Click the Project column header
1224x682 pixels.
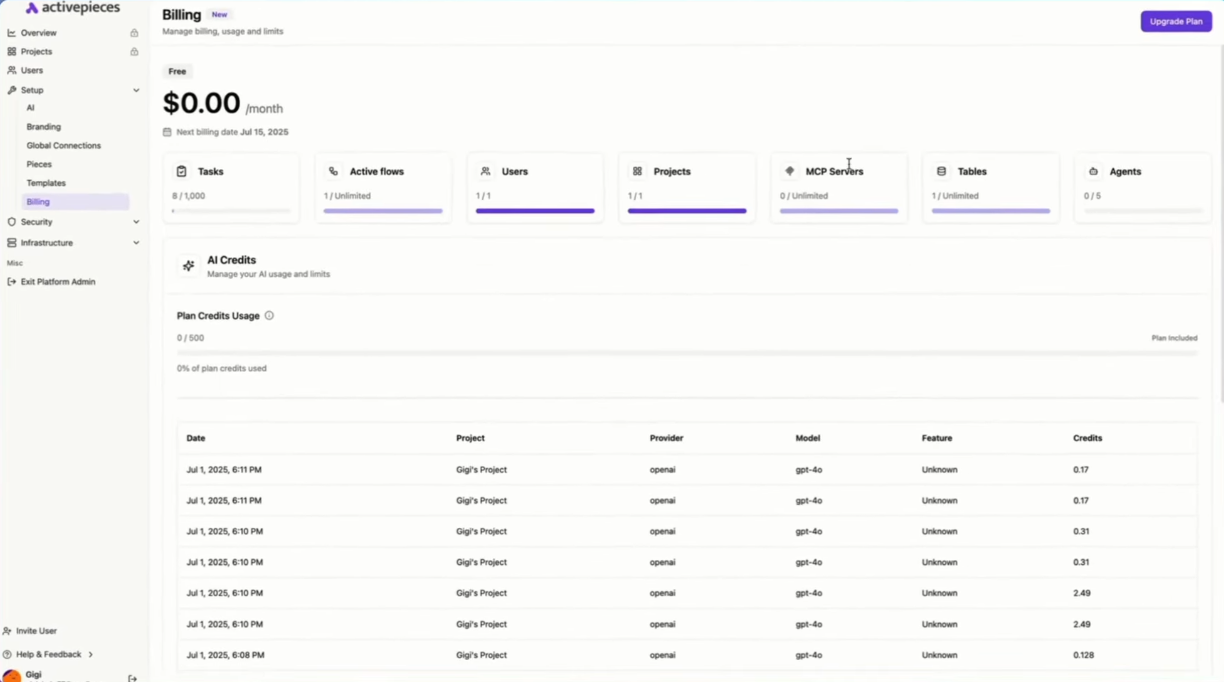click(470, 438)
